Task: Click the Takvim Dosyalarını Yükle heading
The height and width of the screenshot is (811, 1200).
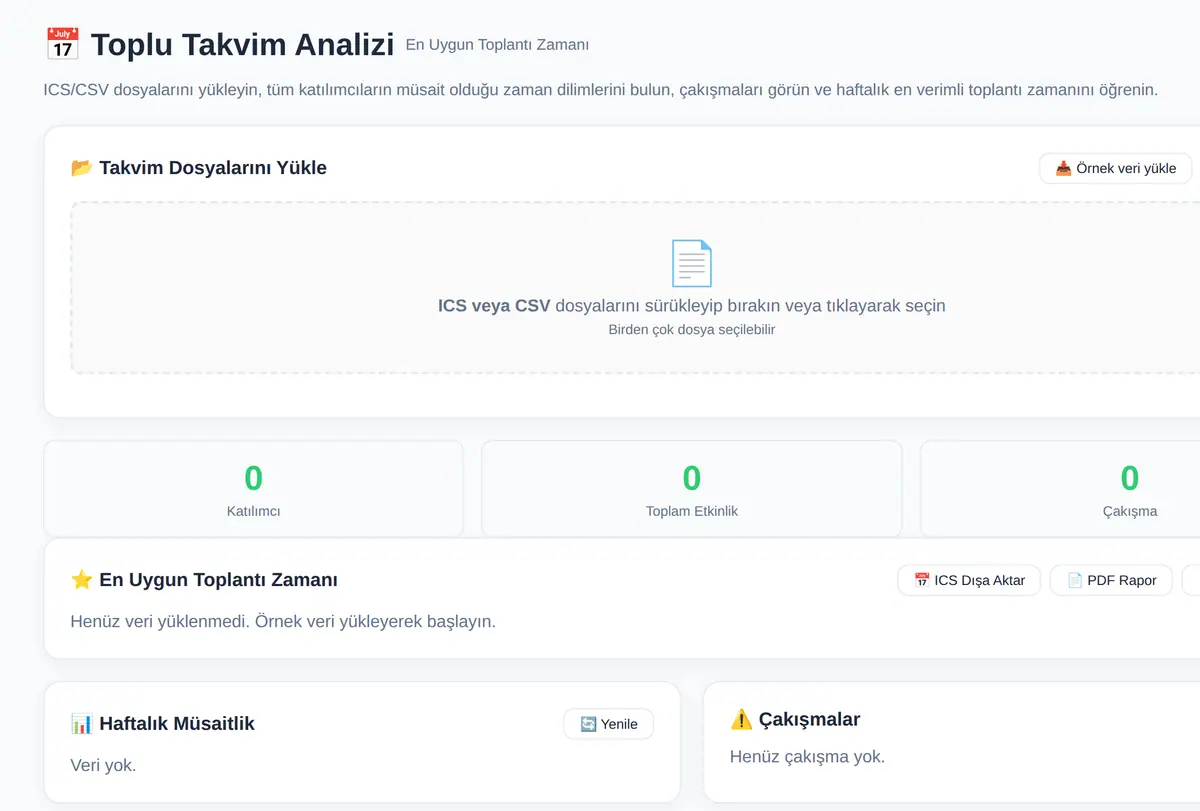Action: point(213,168)
